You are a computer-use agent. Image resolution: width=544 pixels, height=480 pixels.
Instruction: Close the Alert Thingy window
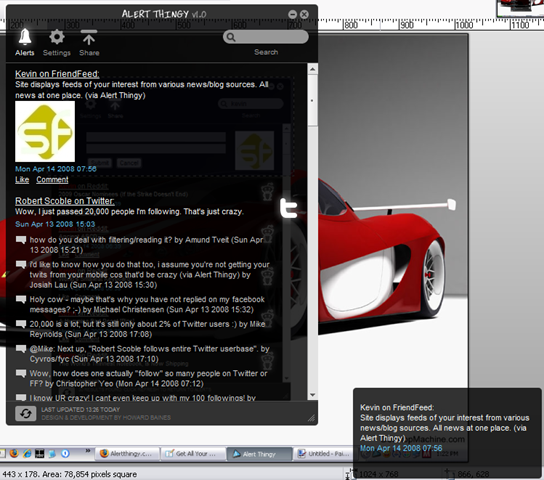[304, 14]
